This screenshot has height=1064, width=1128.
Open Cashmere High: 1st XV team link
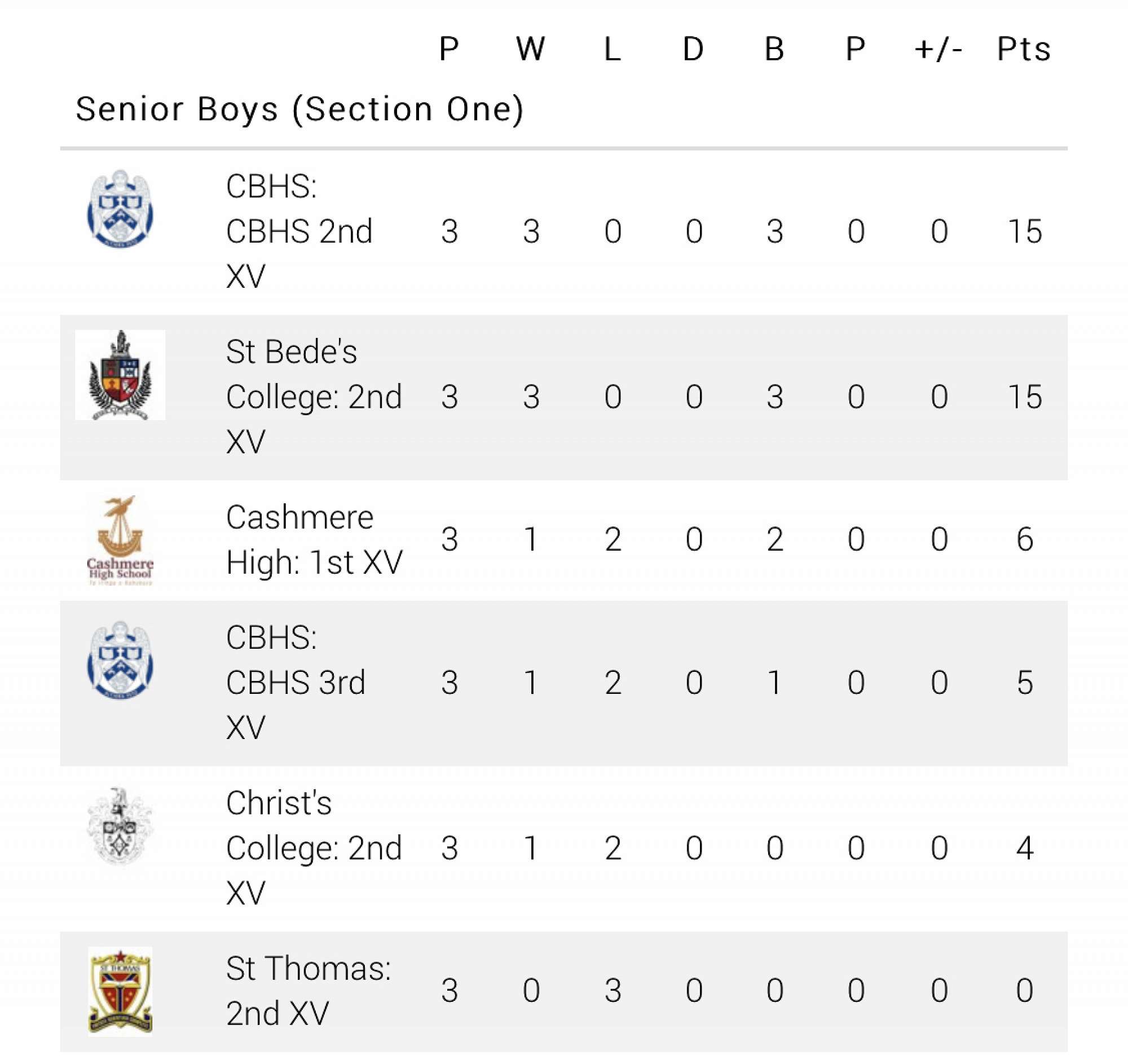314,539
